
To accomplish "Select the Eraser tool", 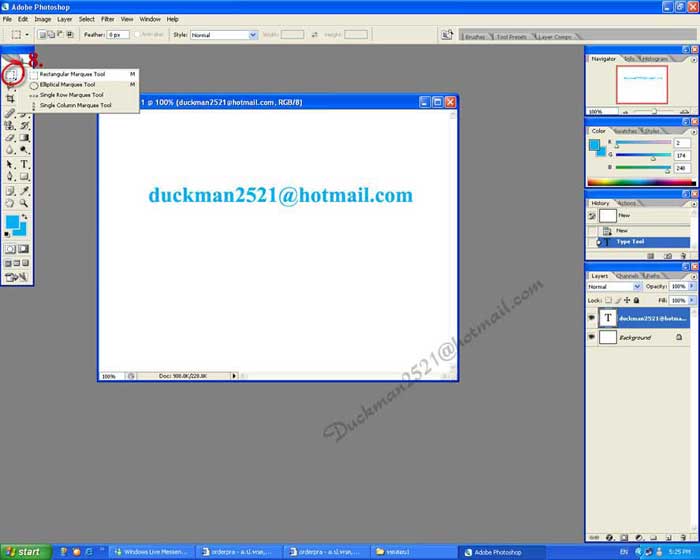I will tap(10, 138).
